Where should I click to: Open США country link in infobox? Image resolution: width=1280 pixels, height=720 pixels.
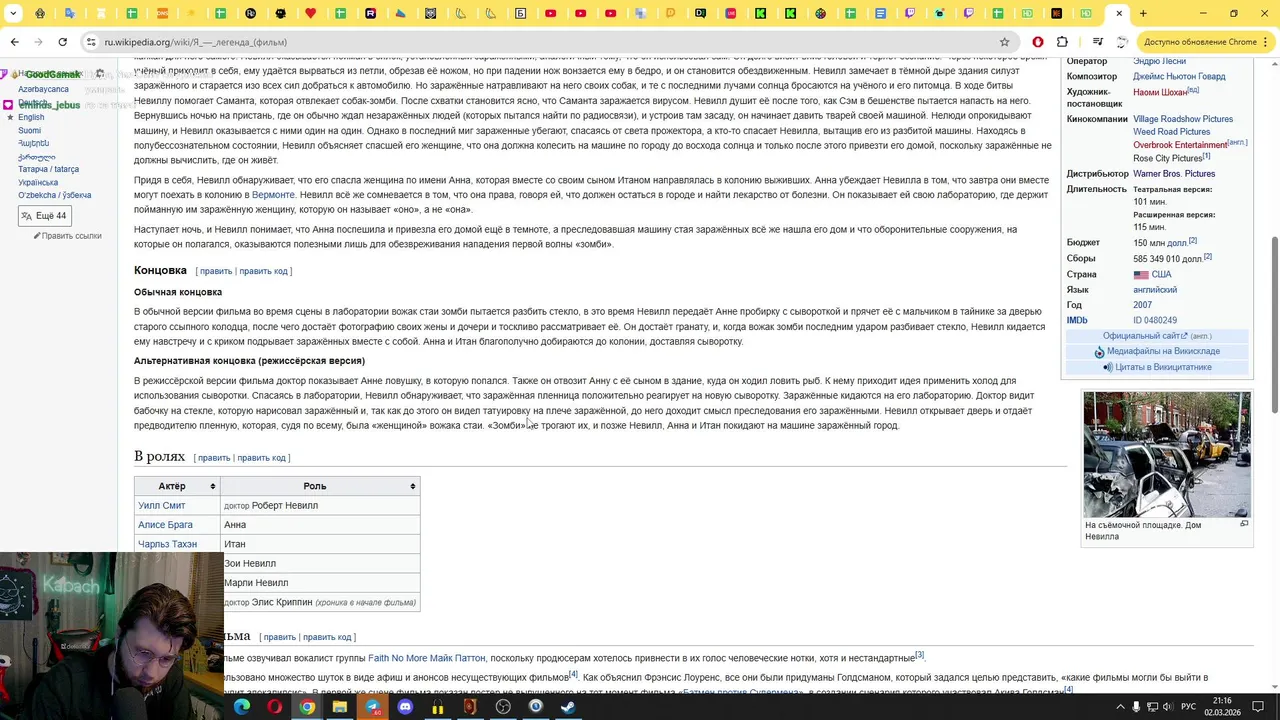coord(1161,274)
